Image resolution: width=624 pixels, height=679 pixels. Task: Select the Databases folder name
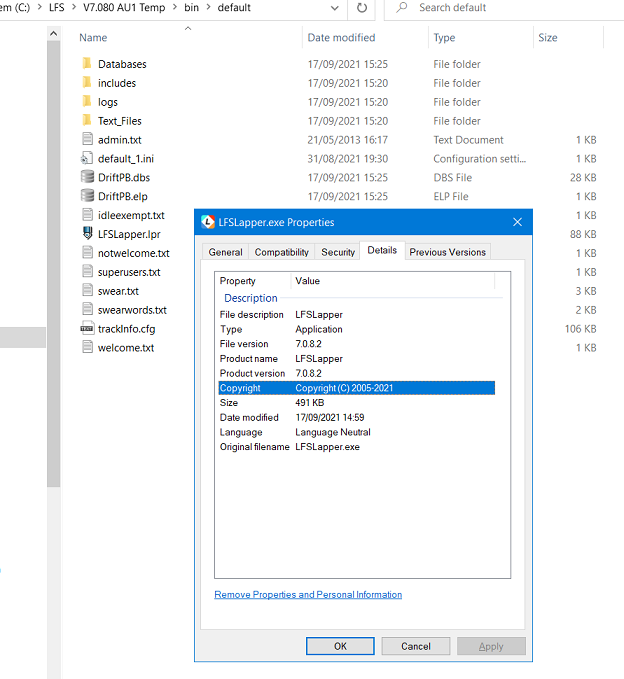click(122, 64)
